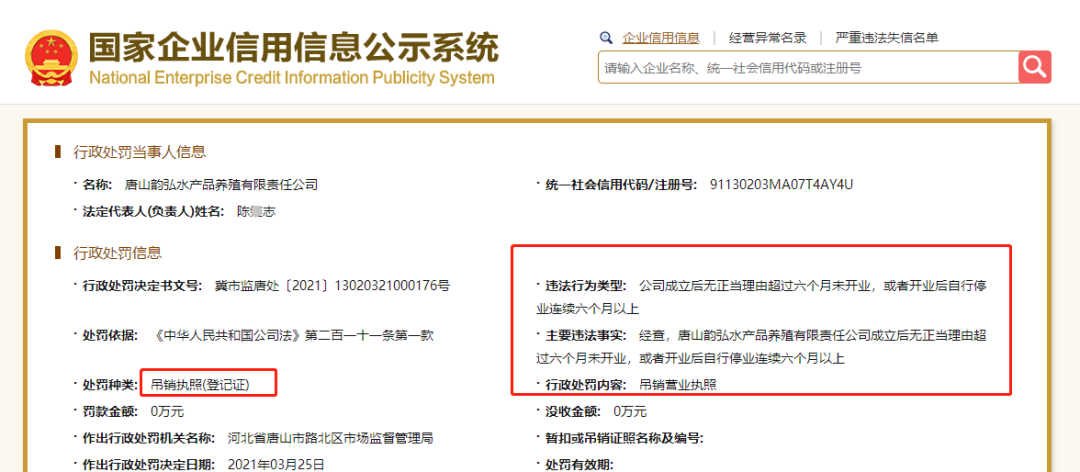Click the National Enterprise Credit Information Publicity System subtitle
This screenshot has width=1080, height=472.
tap(292, 77)
